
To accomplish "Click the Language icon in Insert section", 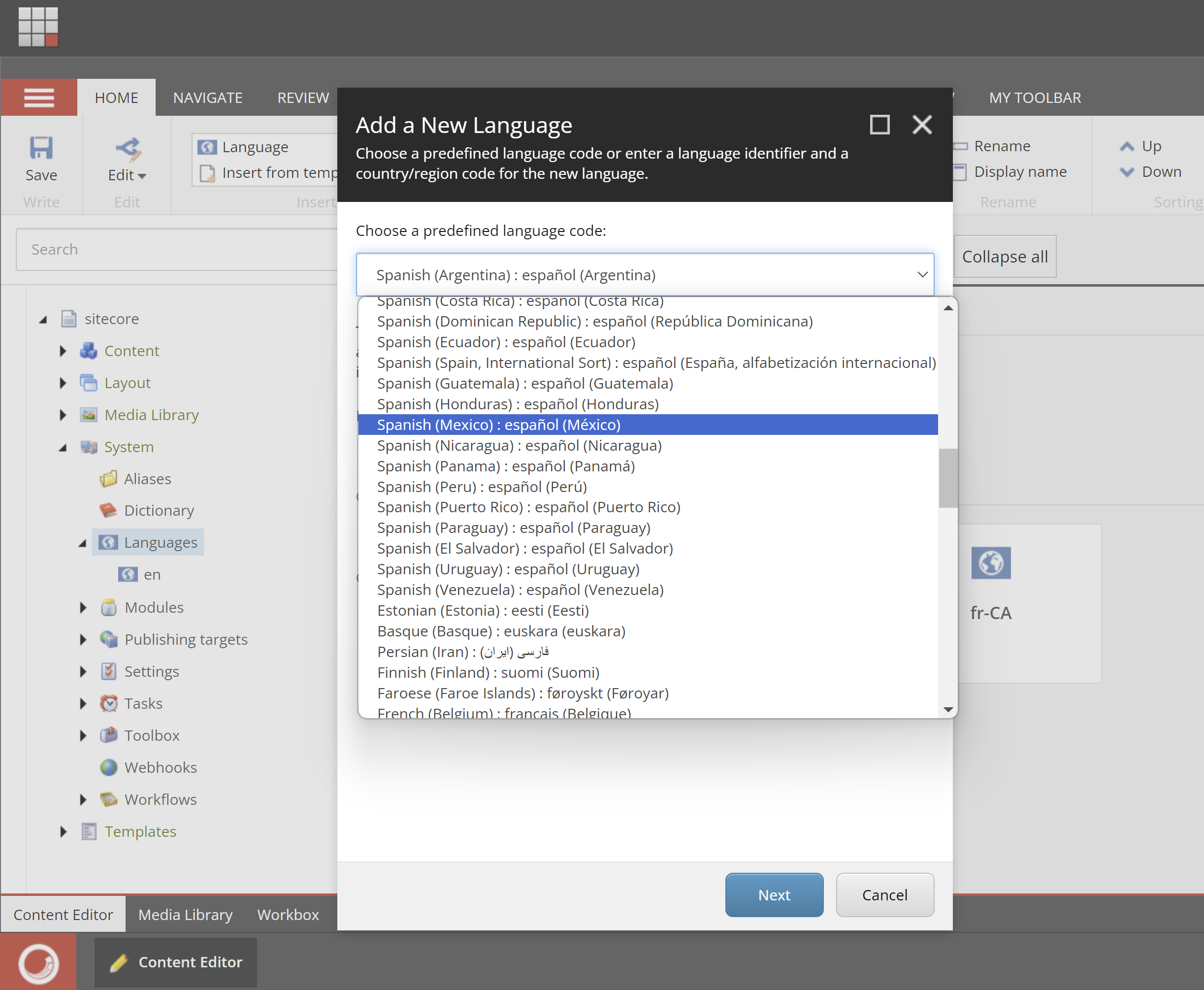I will (207, 147).
